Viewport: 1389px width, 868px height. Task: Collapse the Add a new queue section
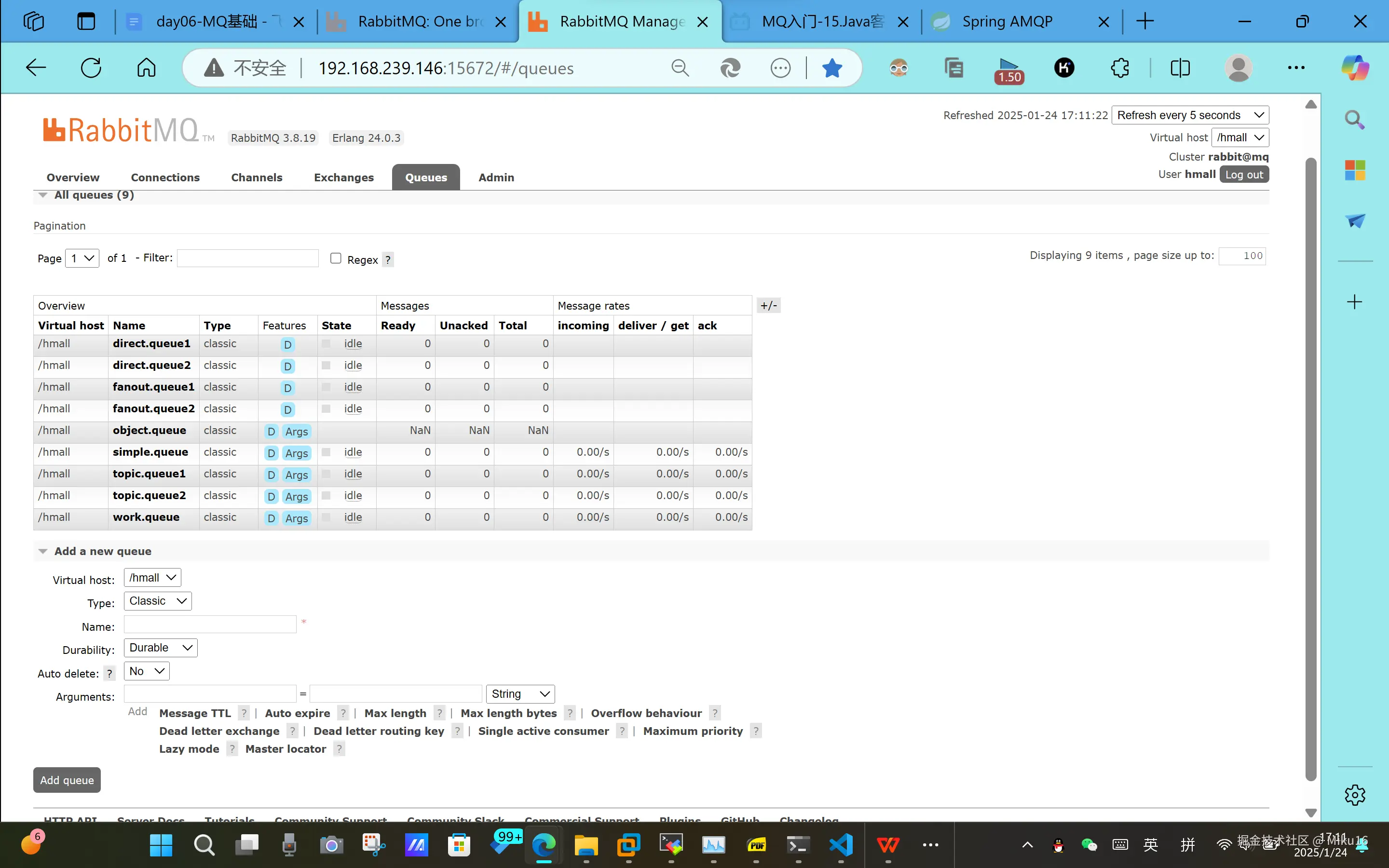tap(43, 551)
